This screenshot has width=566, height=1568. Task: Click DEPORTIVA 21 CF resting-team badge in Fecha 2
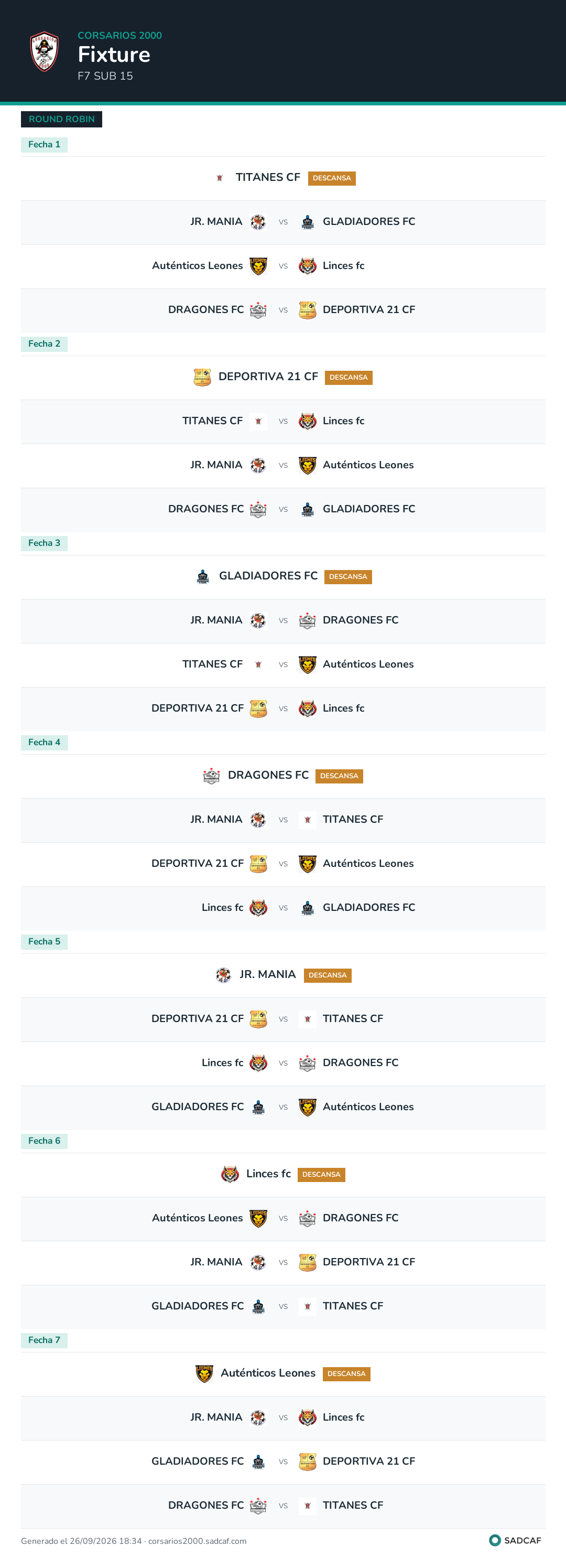click(x=202, y=378)
